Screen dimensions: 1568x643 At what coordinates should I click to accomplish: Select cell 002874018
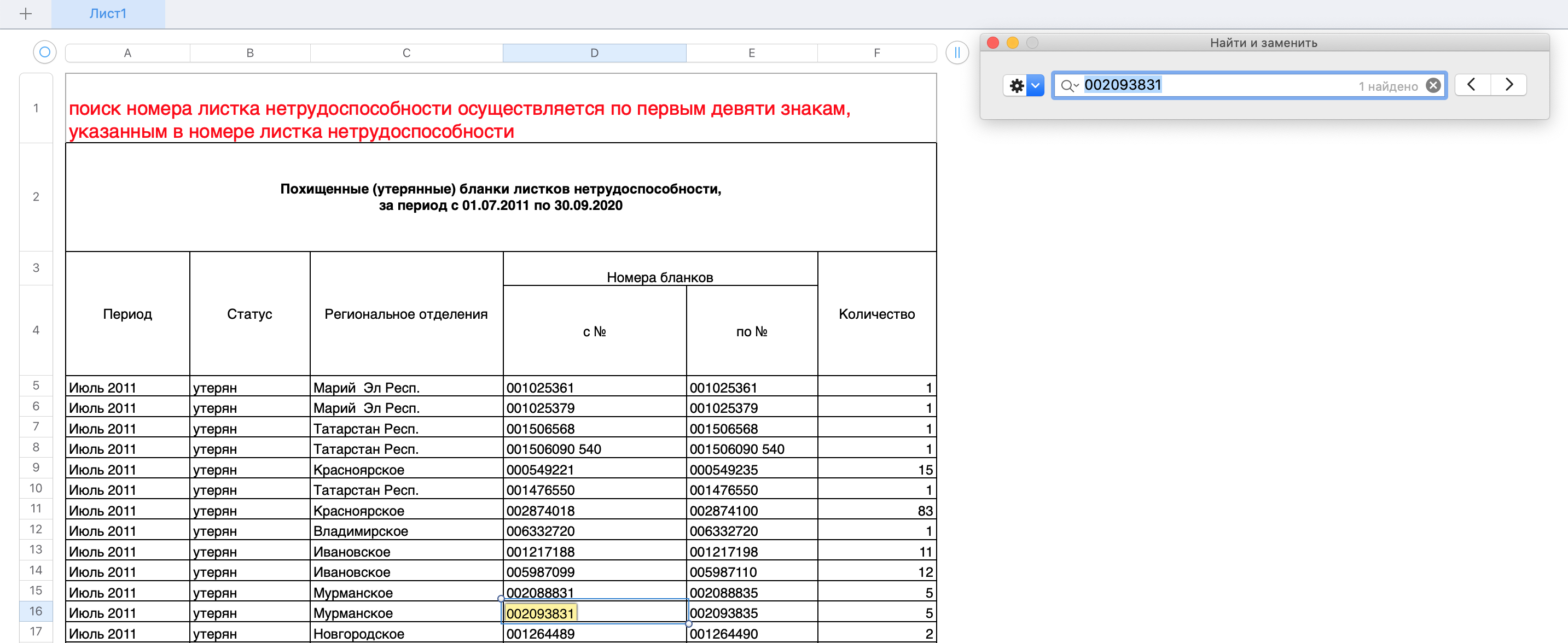595,510
